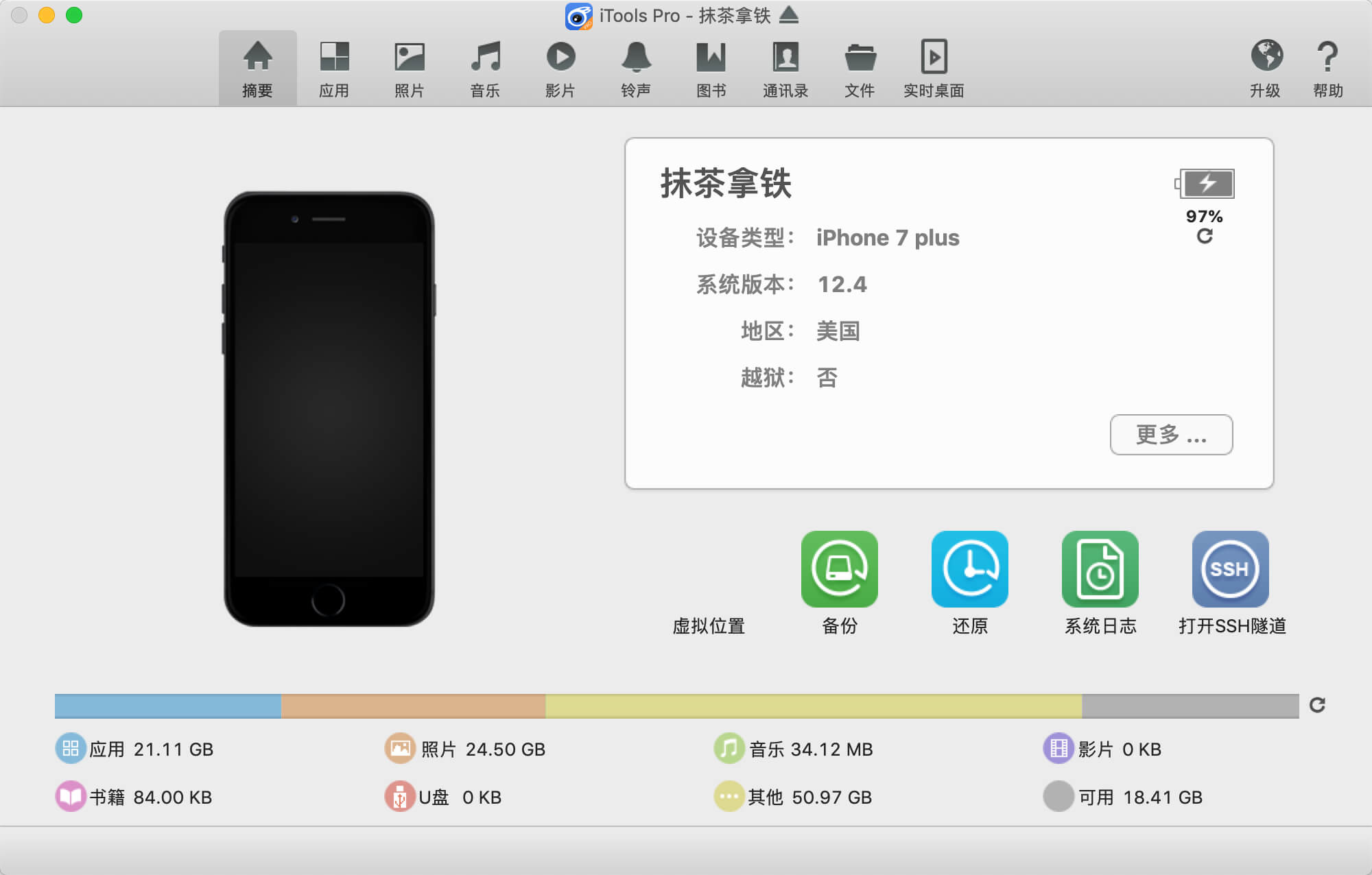Select the iPhone 7 plus device type text

click(x=888, y=237)
